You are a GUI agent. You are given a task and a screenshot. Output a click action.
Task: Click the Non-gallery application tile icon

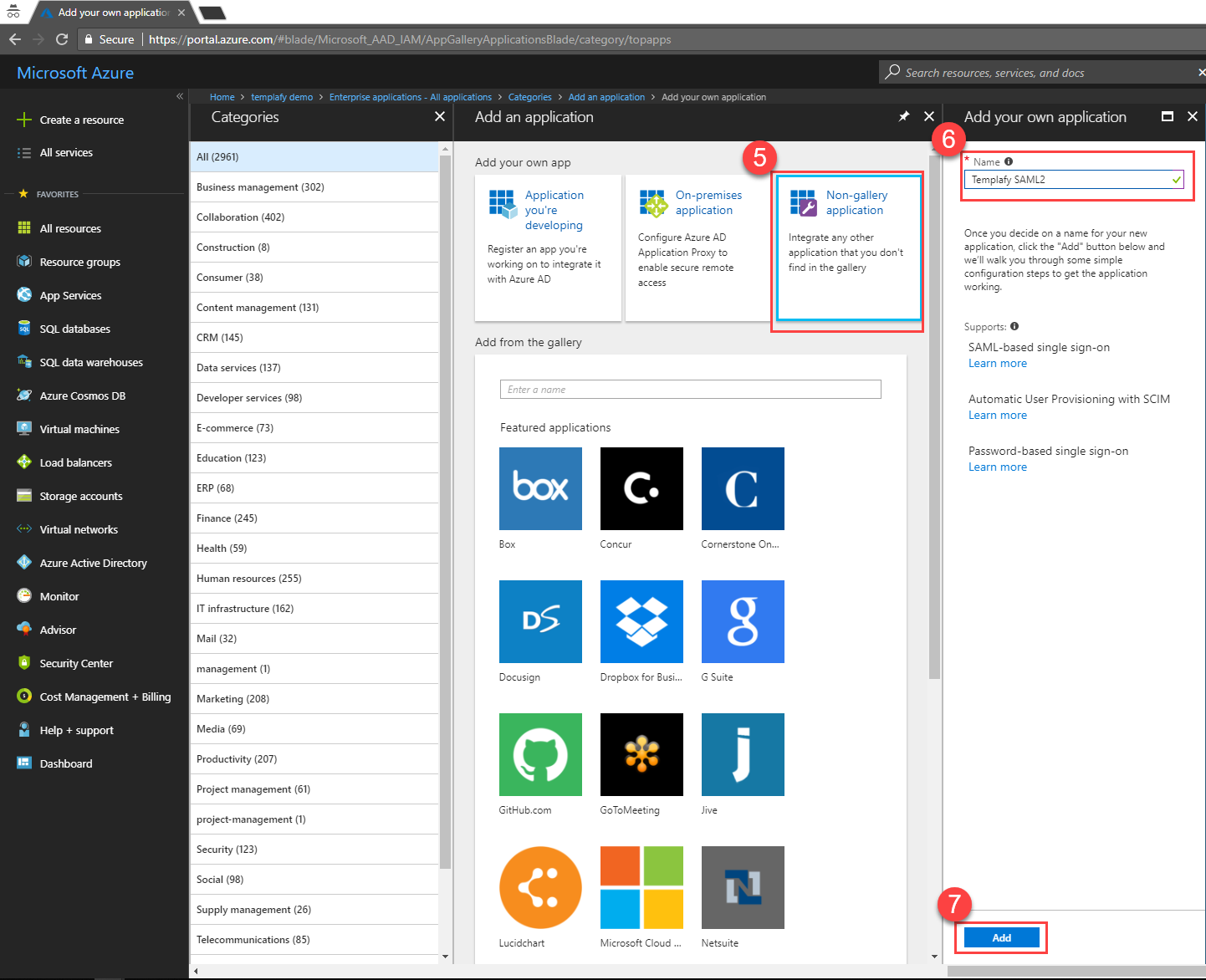point(803,203)
